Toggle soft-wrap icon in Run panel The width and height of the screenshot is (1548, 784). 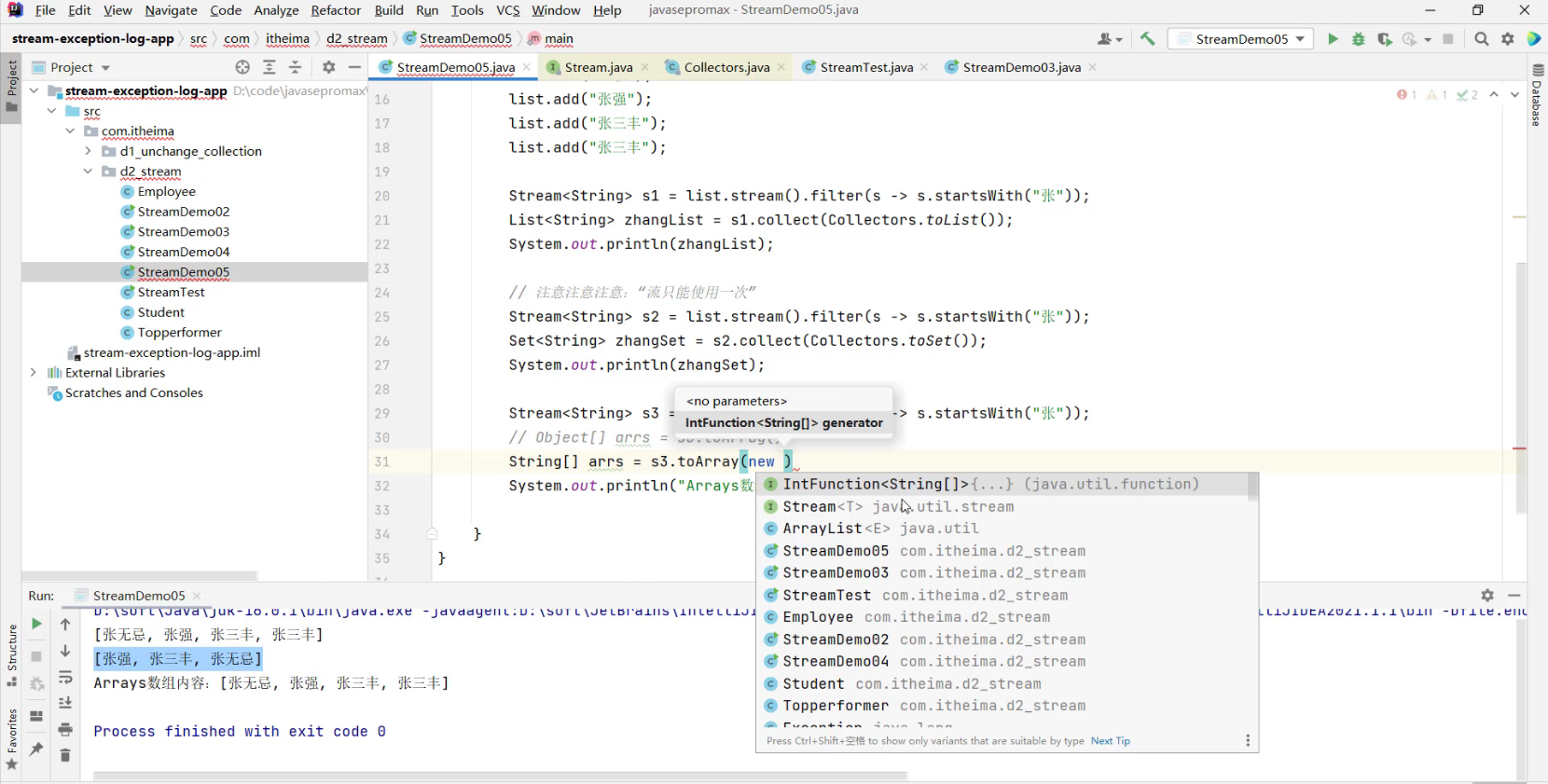(65, 678)
